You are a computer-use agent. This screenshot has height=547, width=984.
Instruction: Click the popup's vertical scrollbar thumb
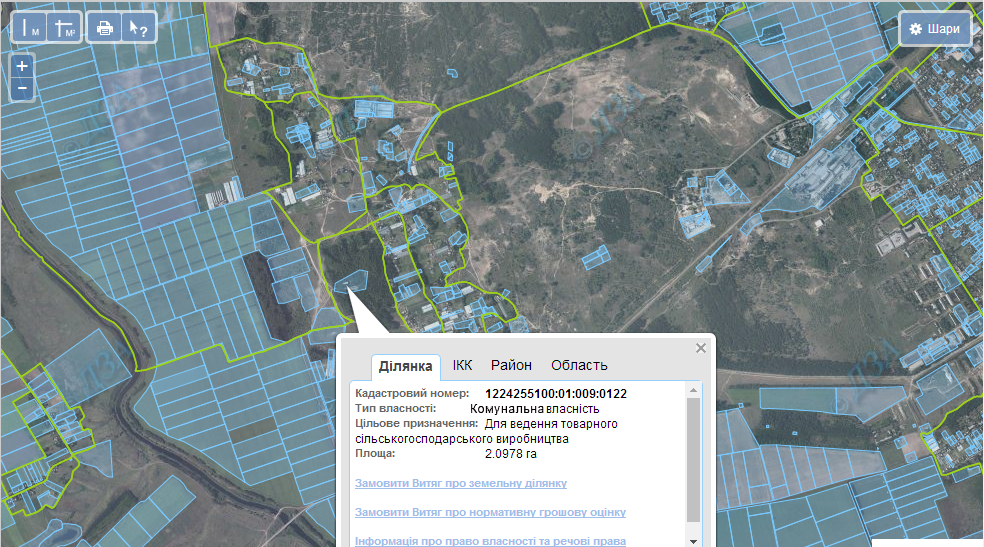tap(694, 460)
